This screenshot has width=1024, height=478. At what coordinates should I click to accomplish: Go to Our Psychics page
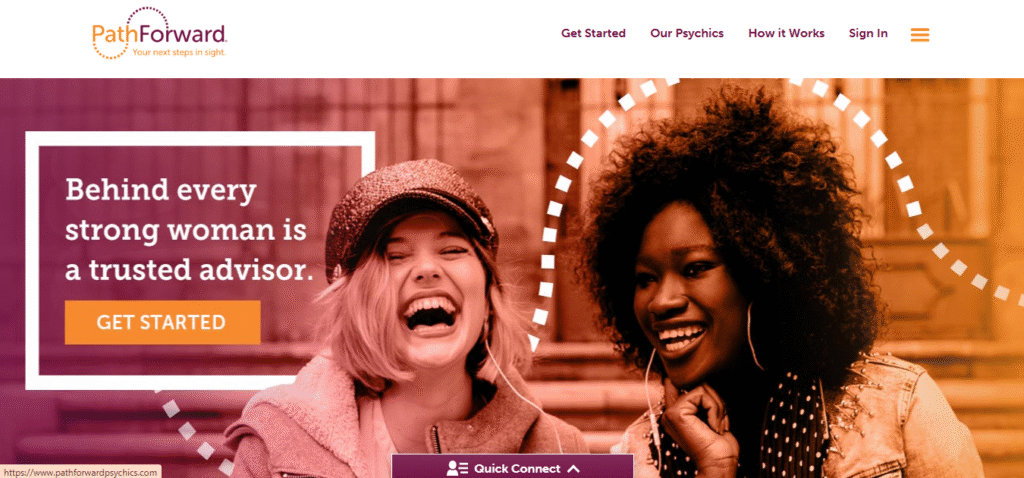pos(686,33)
